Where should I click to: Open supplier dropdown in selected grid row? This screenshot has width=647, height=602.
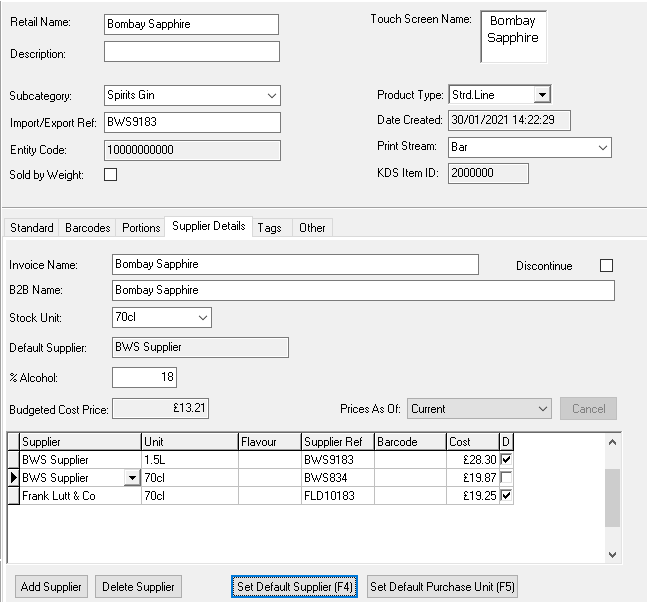pyautogui.click(x=132, y=478)
